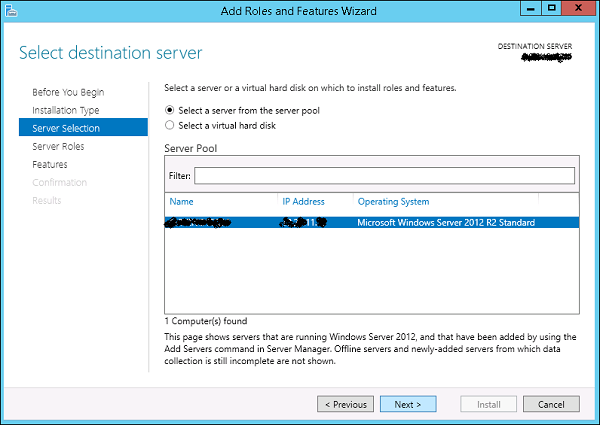This screenshot has height=425, width=600.
Task: Click the Server Pool list empty area
Action: [370, 275]
